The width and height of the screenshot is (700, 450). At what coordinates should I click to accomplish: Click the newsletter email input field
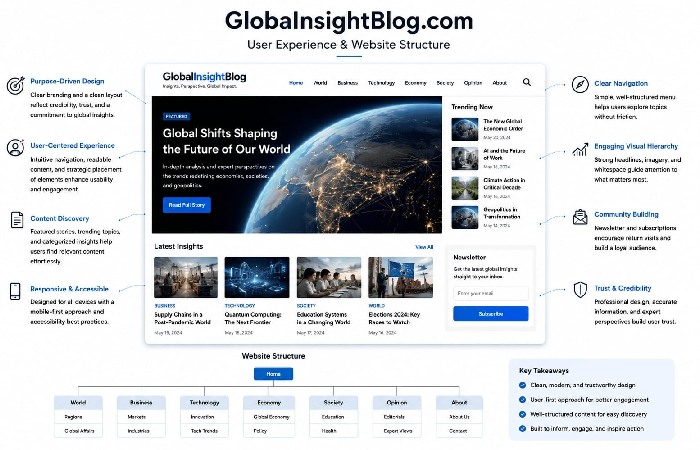click(491, 293)
